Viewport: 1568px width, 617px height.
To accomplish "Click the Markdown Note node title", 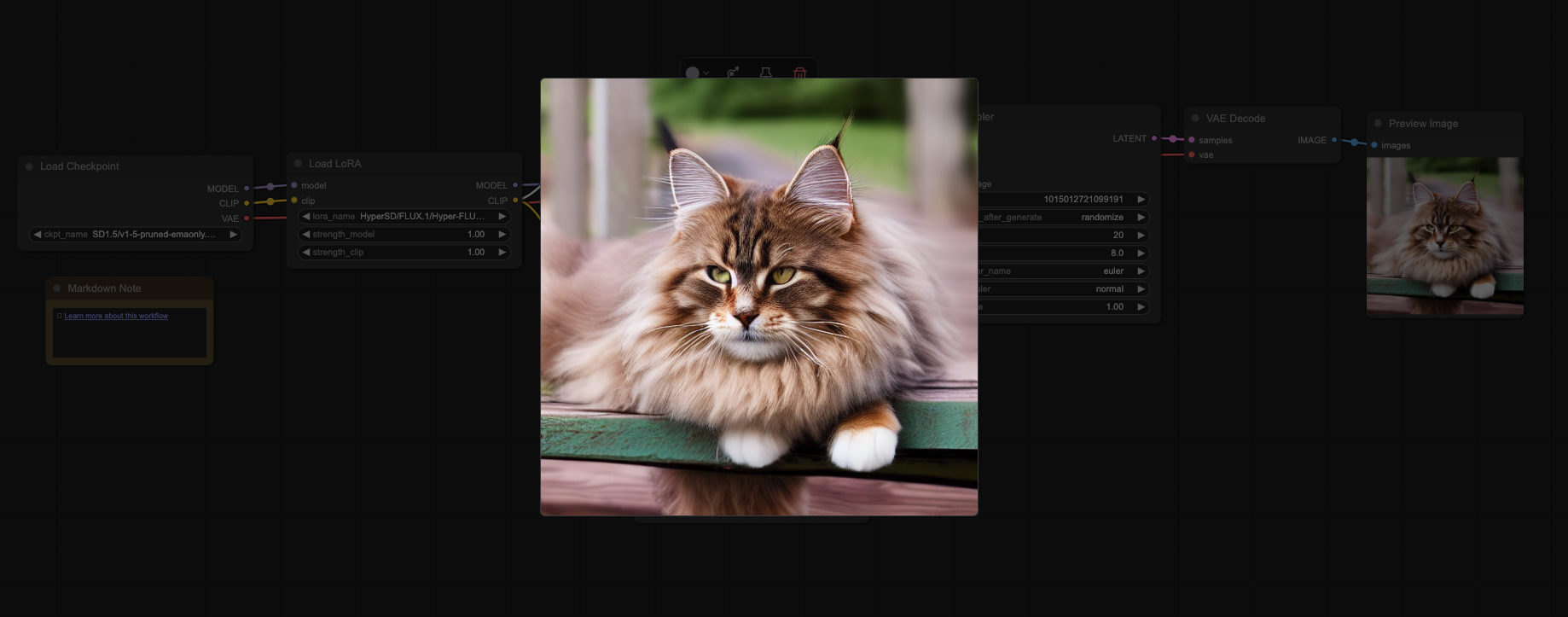I will pos(104,288).
